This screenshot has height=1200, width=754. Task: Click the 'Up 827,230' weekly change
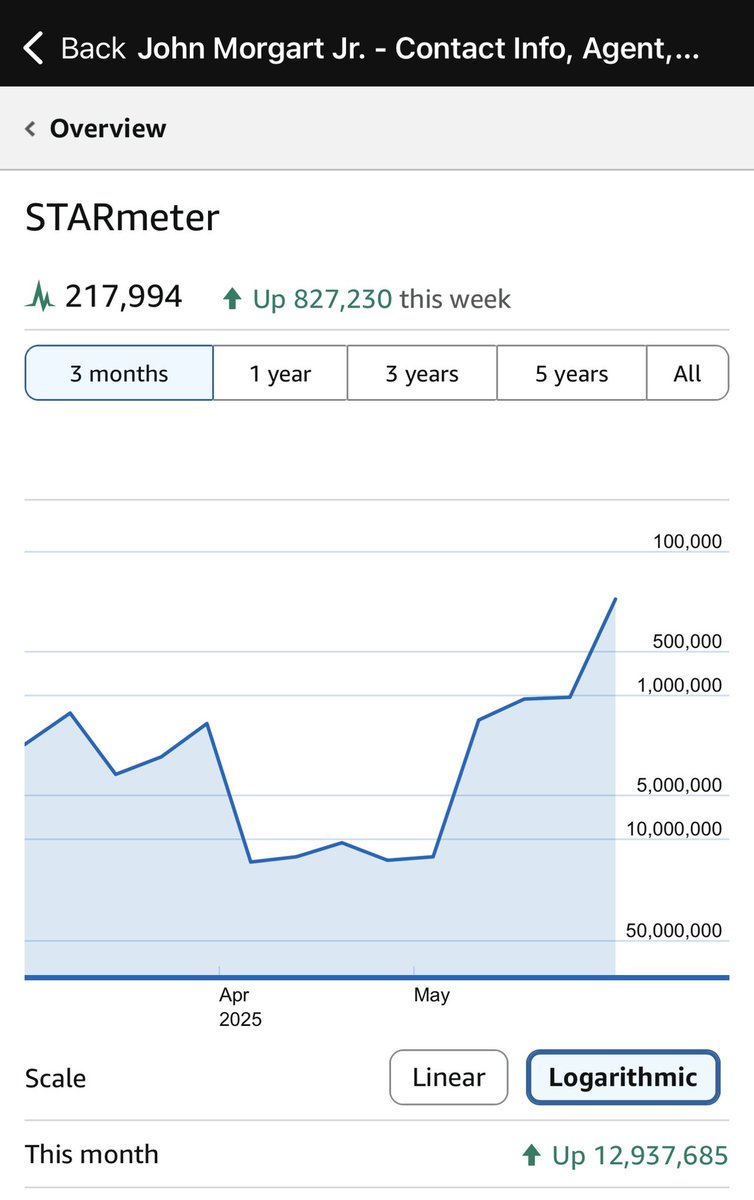tap(322, 298)
